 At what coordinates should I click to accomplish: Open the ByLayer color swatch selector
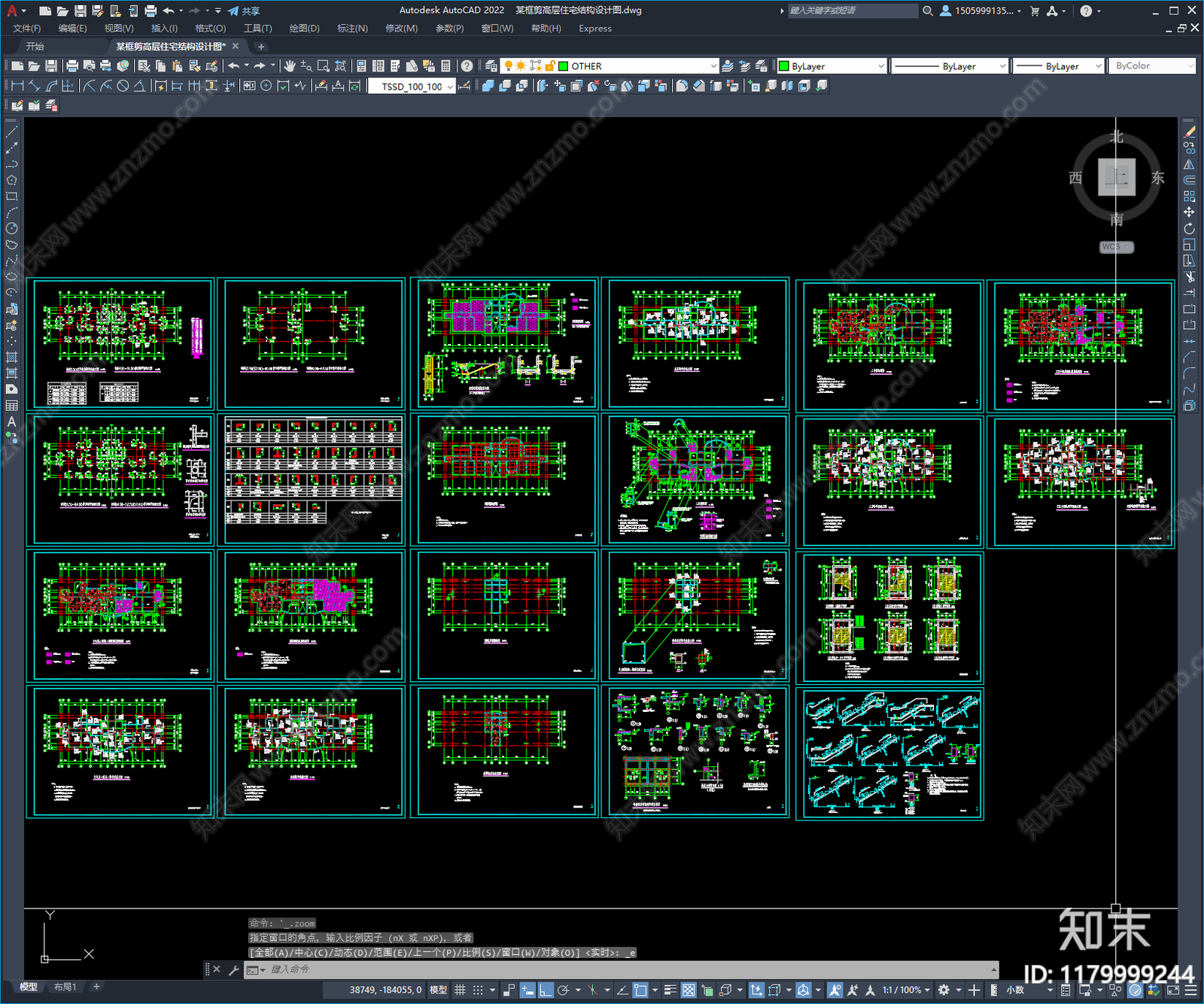[x=831, y=66]
